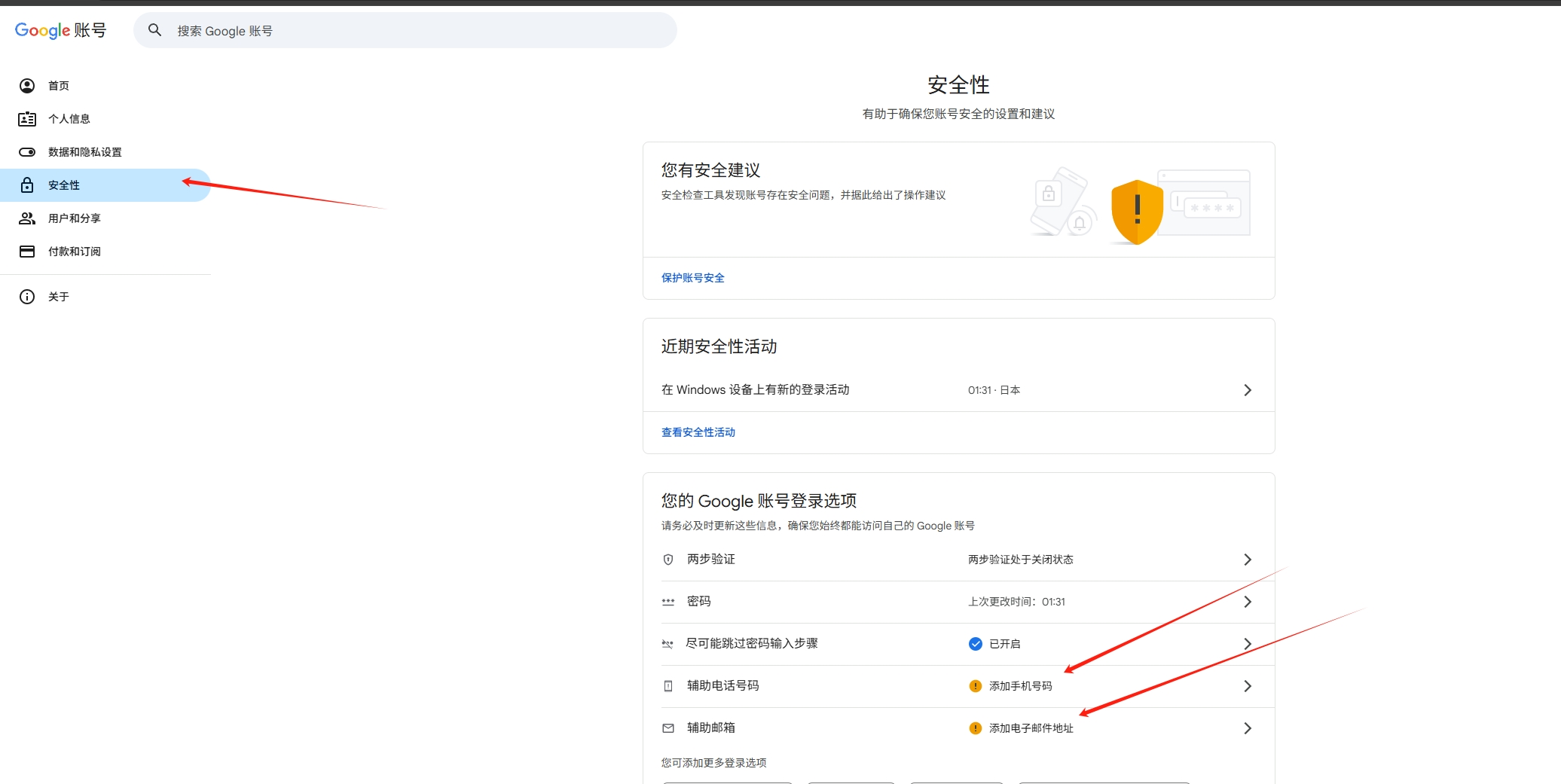
Task: Click the 01:31 · 日本 activity detail
Action: (x=994, y=390)
